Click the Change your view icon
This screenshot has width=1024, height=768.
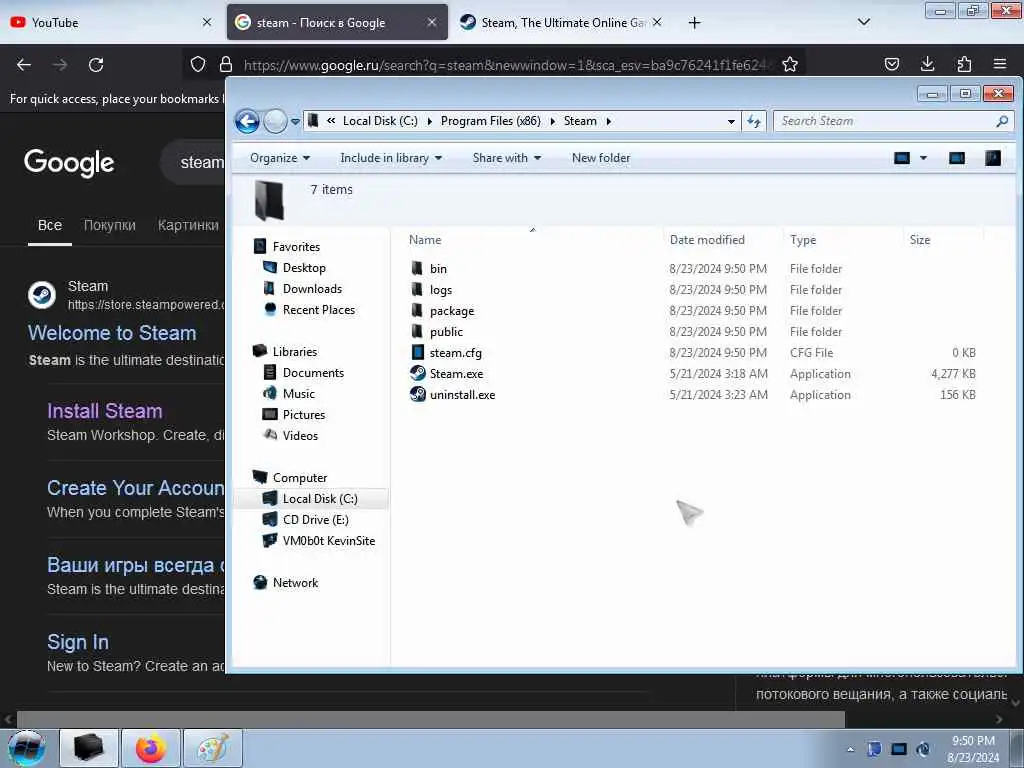point(902,158)
